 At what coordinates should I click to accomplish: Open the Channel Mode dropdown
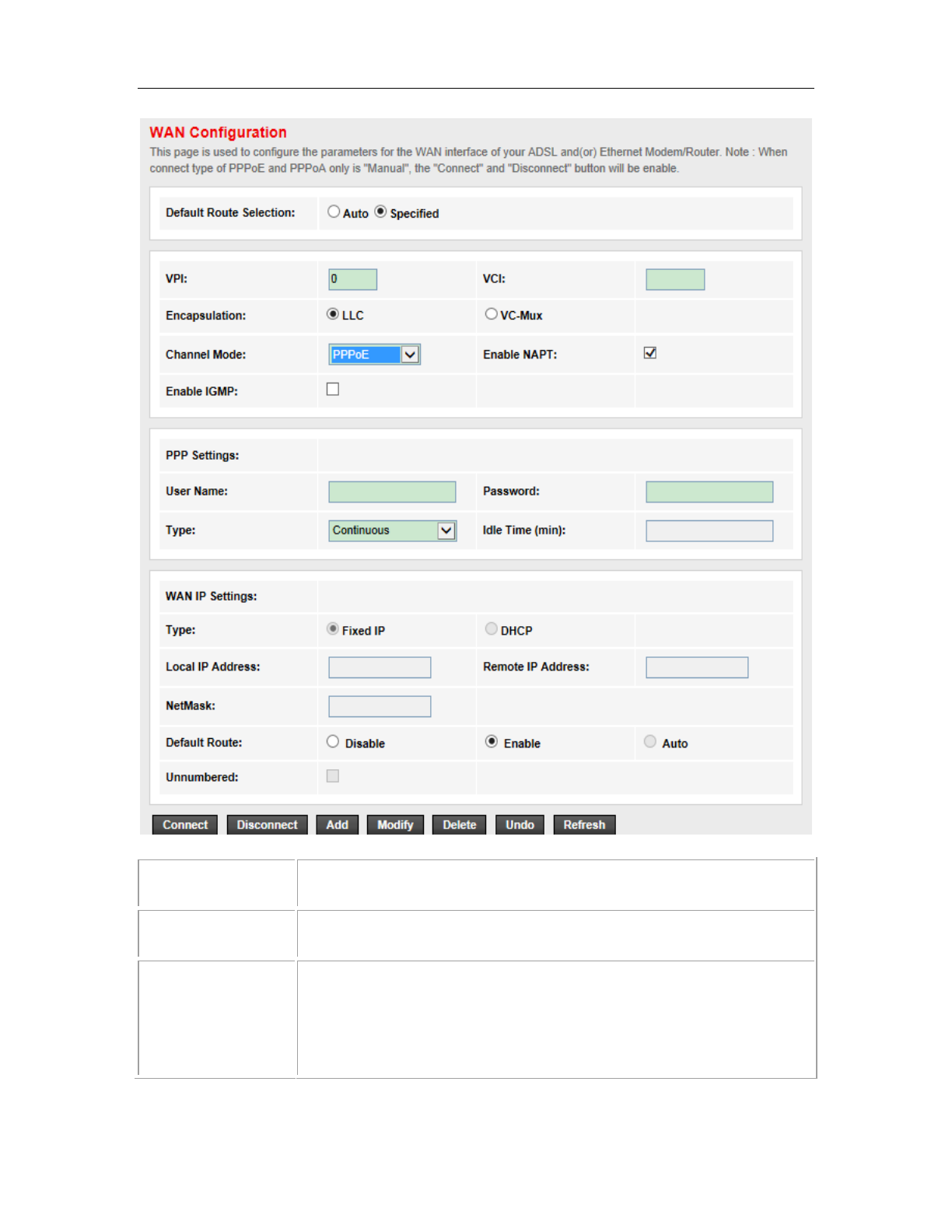(374, 355)
